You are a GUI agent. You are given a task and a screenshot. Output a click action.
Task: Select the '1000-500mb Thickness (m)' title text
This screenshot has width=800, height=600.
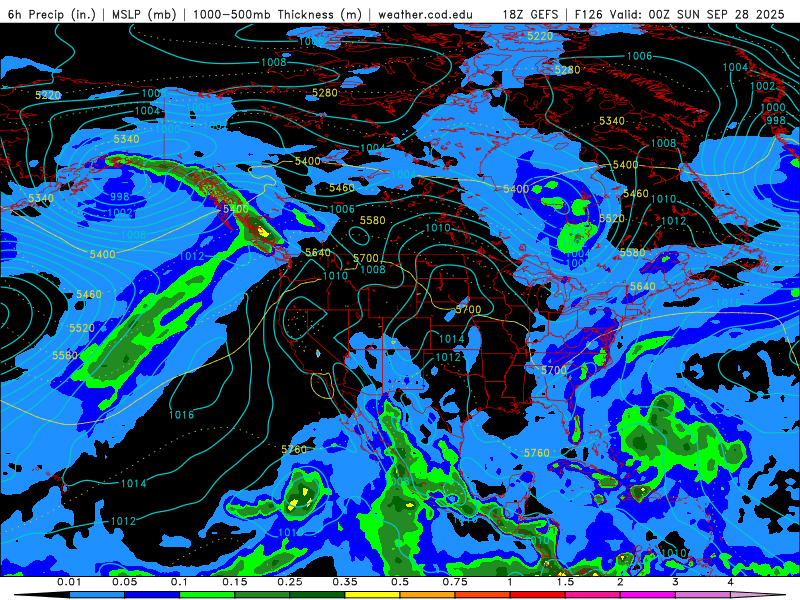click(277, 14)
